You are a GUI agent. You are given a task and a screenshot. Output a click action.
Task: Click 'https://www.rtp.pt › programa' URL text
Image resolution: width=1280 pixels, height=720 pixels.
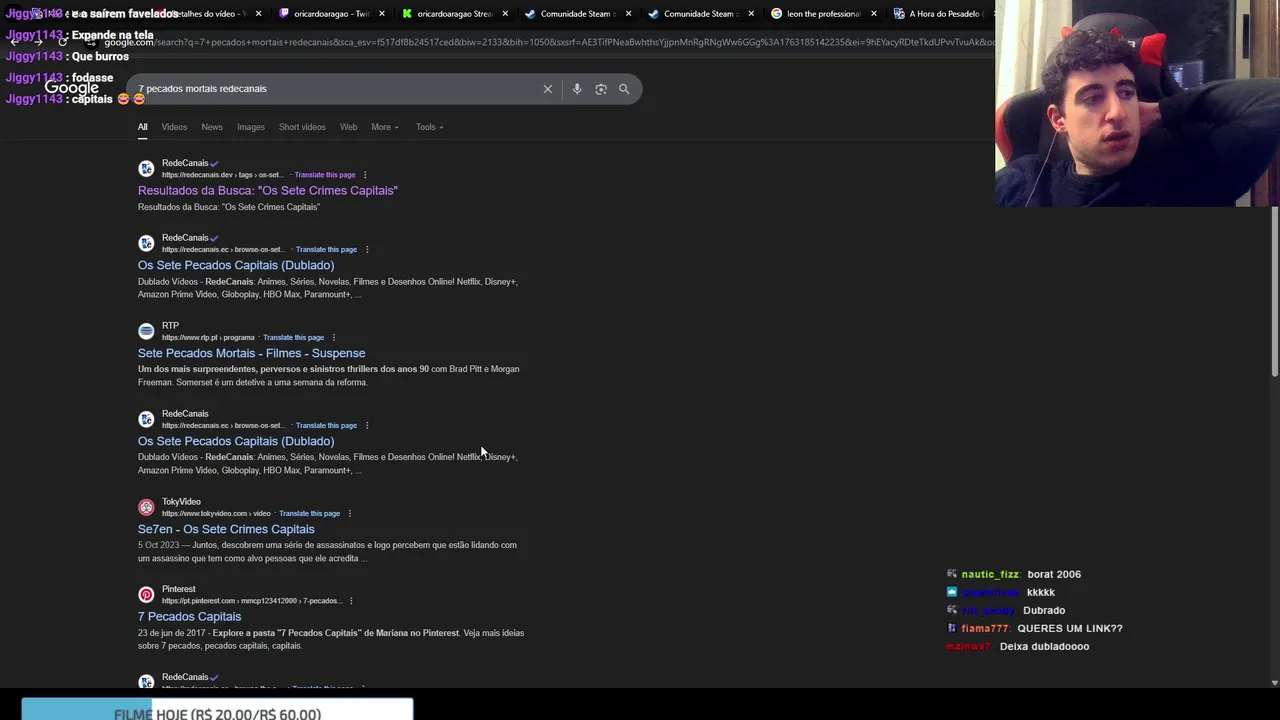208,338
